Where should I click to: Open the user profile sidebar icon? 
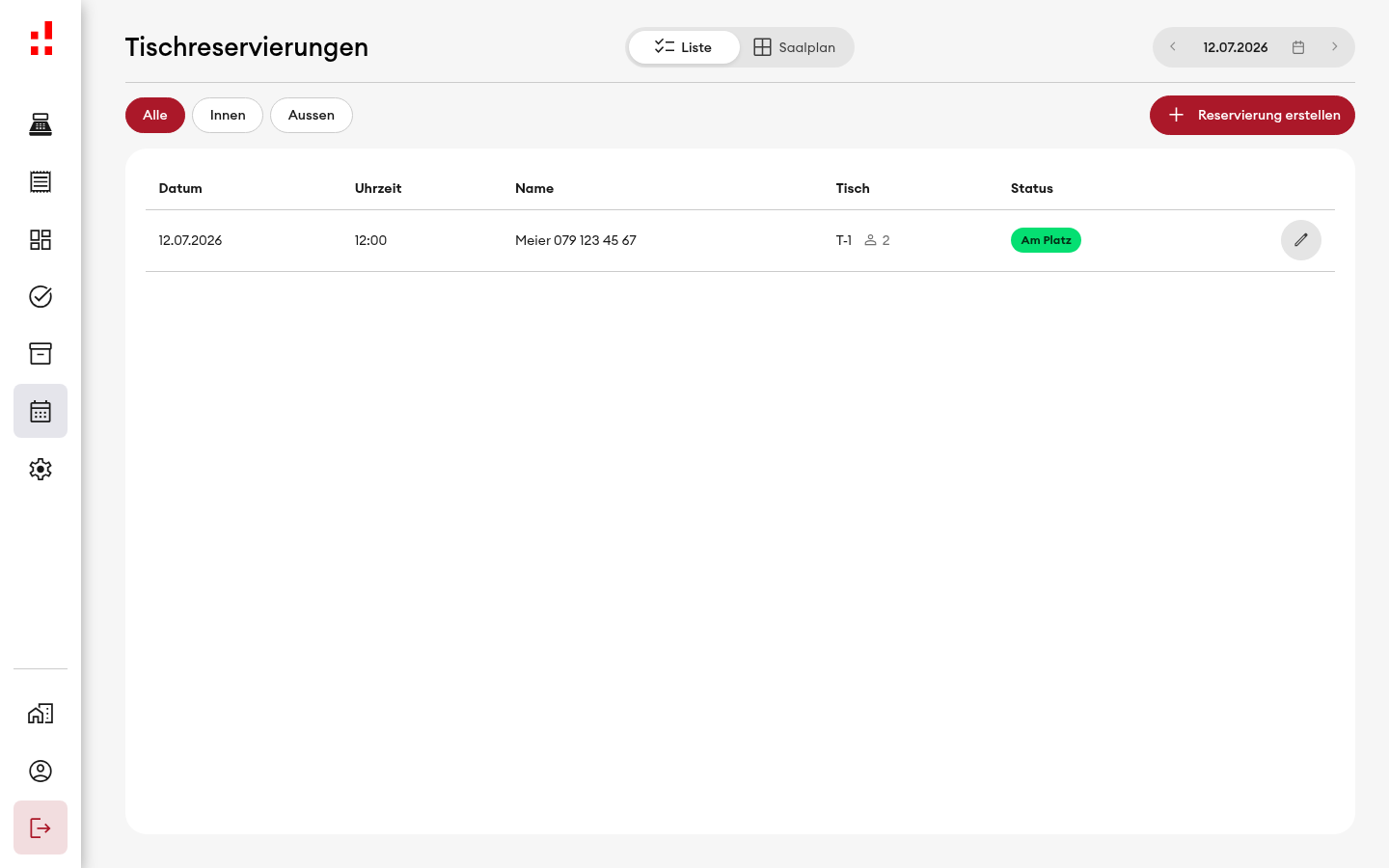coord(41,771)
